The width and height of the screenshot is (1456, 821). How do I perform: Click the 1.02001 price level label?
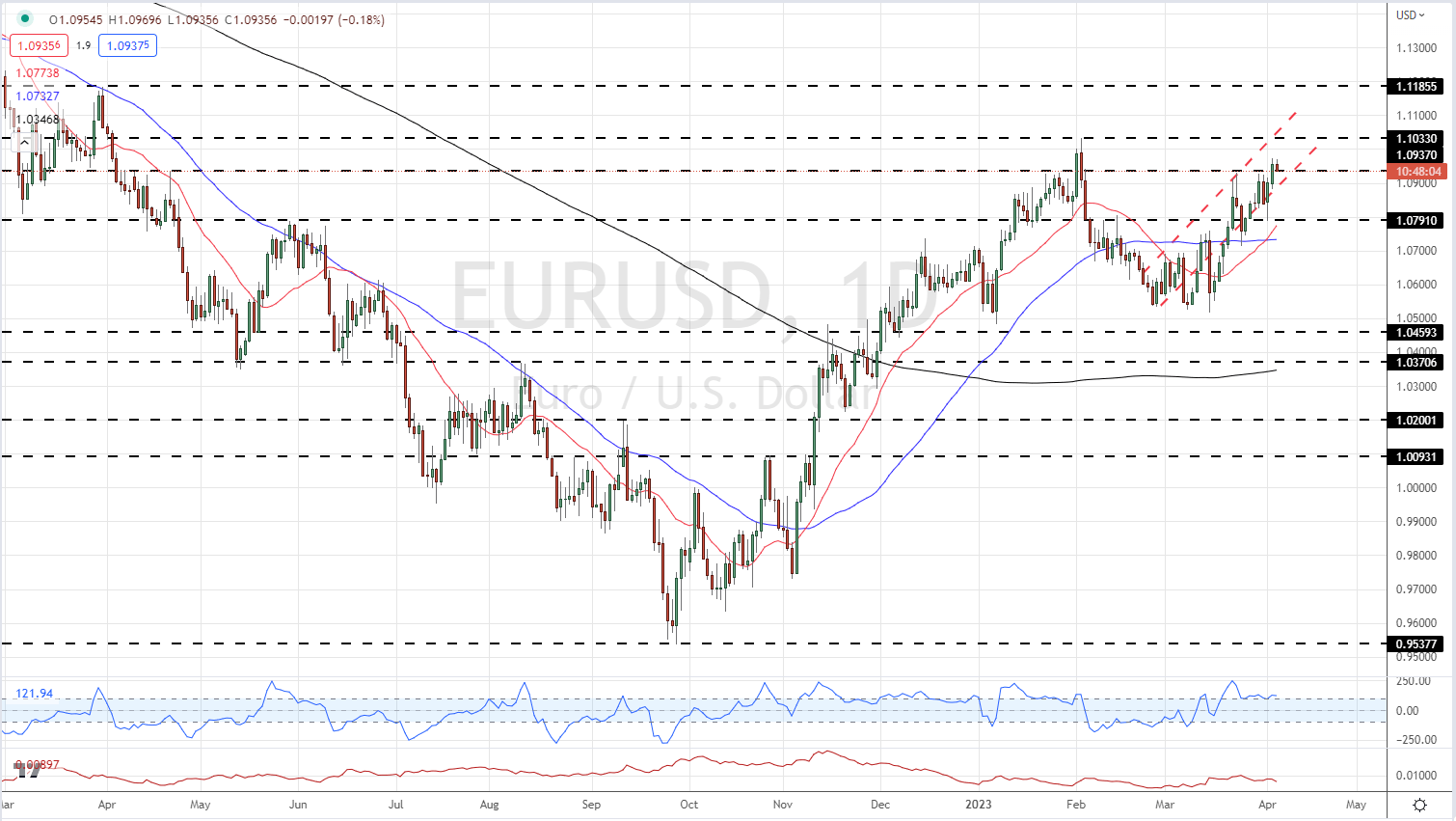[x=1416, y=421]
